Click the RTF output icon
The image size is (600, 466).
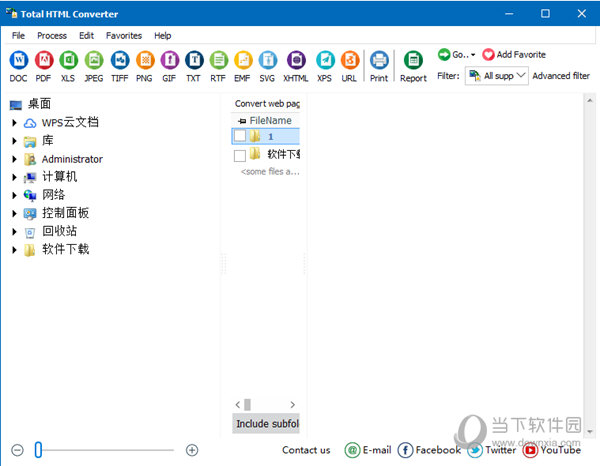(219, 60)
